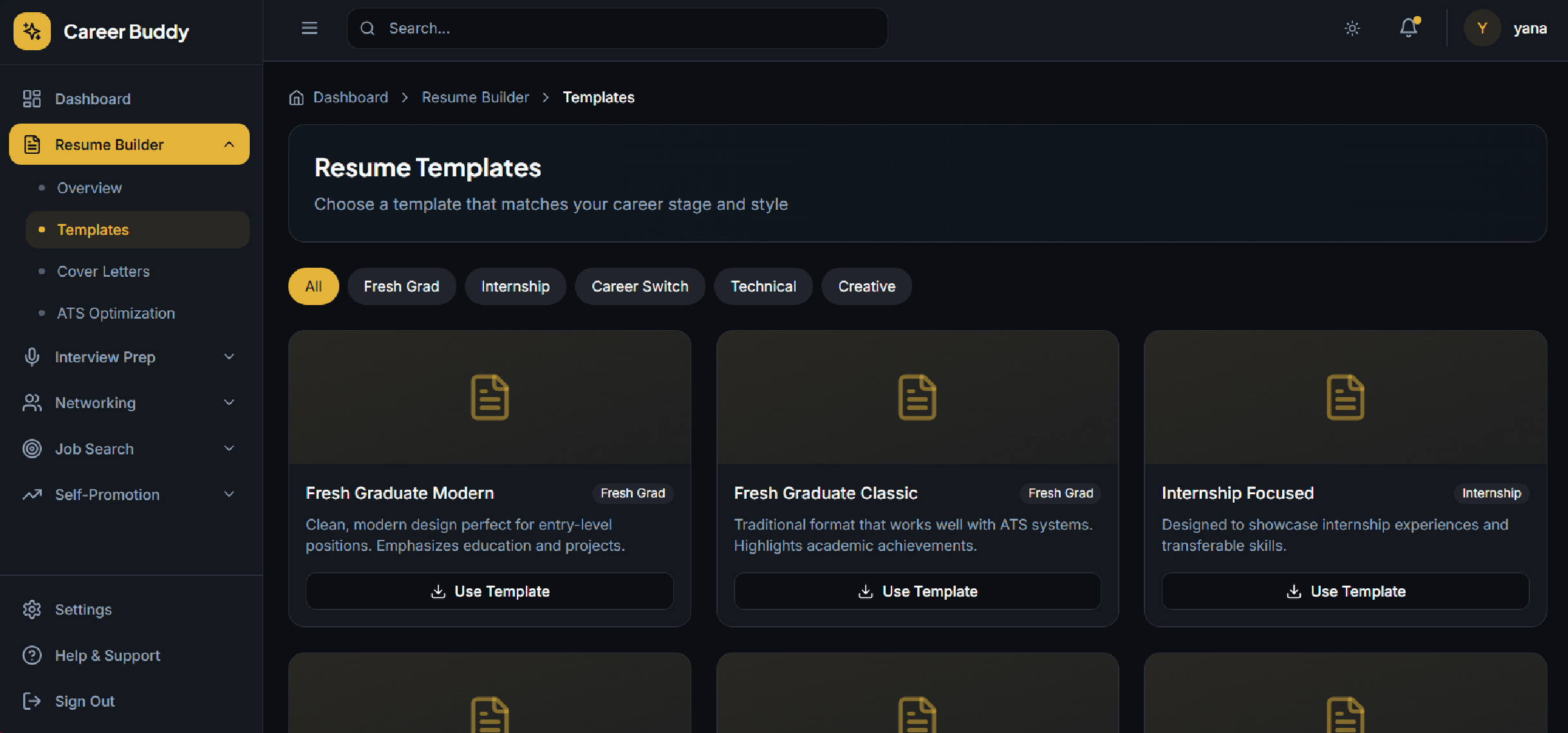Use the Fresh Graduate Modern template

[489, 591]
